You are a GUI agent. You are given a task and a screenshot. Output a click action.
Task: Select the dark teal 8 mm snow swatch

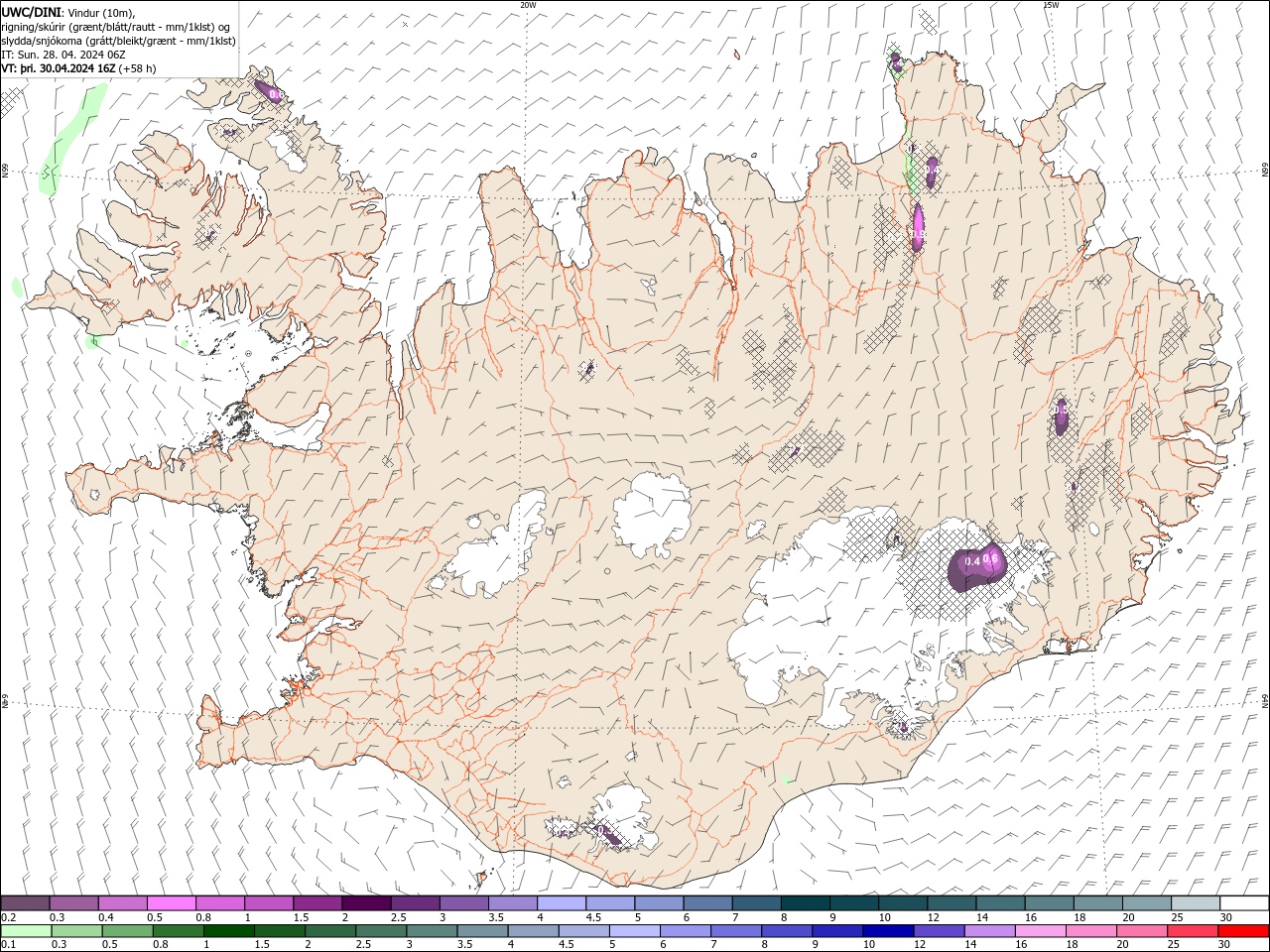coord(807,902)
